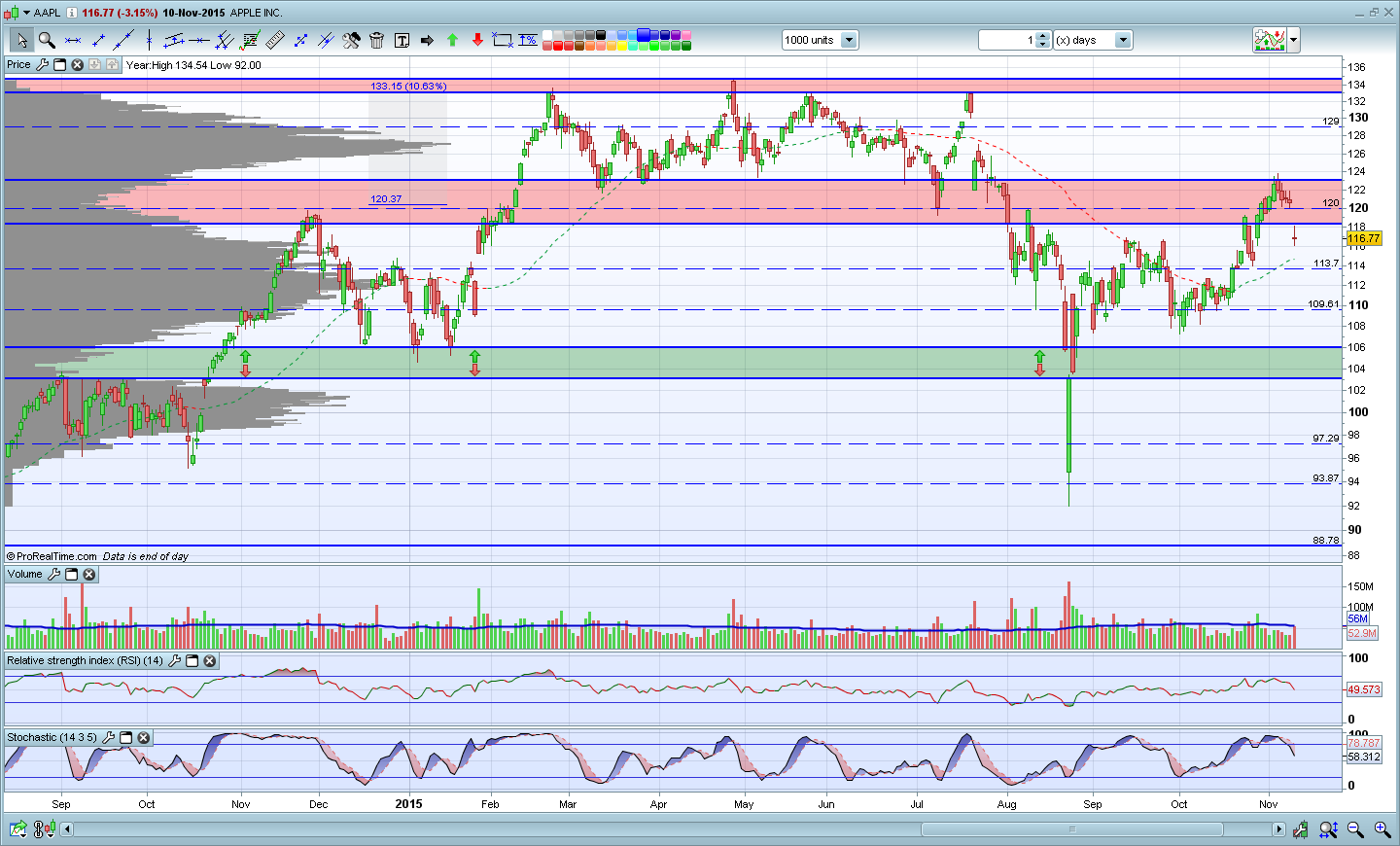Close the RSI indicator panel
This screenshot has width=1400, height=846.
209,661
